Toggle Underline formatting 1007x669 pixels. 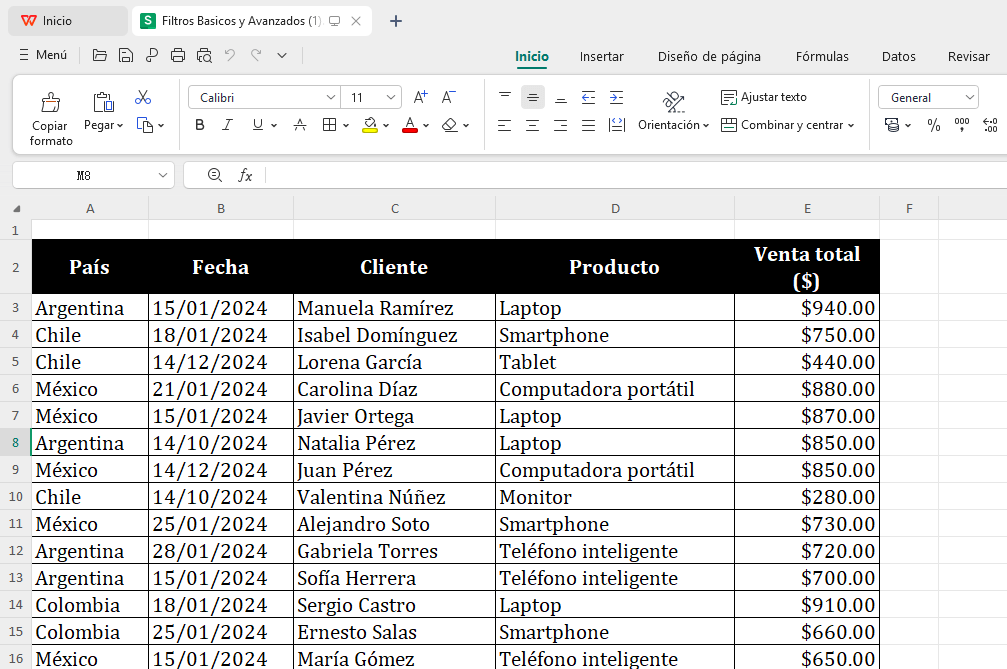coord(258,125)
